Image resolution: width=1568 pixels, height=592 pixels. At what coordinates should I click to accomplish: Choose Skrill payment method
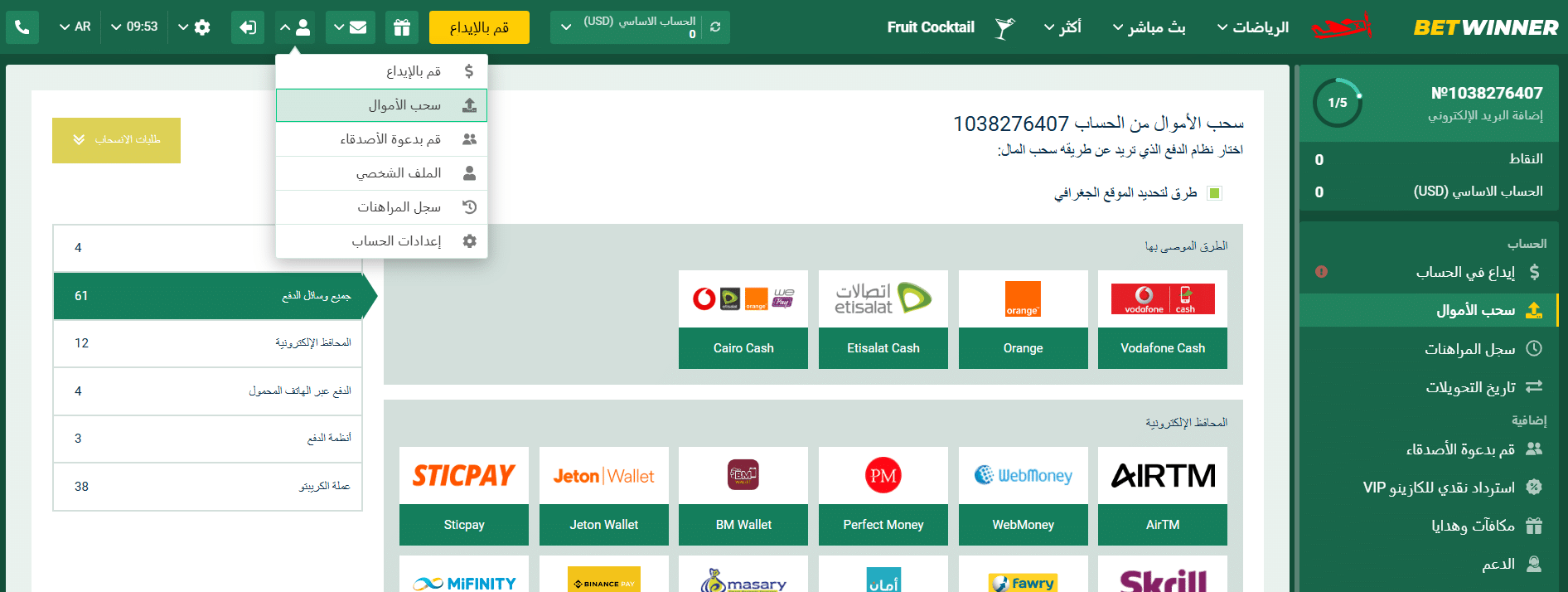(x=1163, y=574)
